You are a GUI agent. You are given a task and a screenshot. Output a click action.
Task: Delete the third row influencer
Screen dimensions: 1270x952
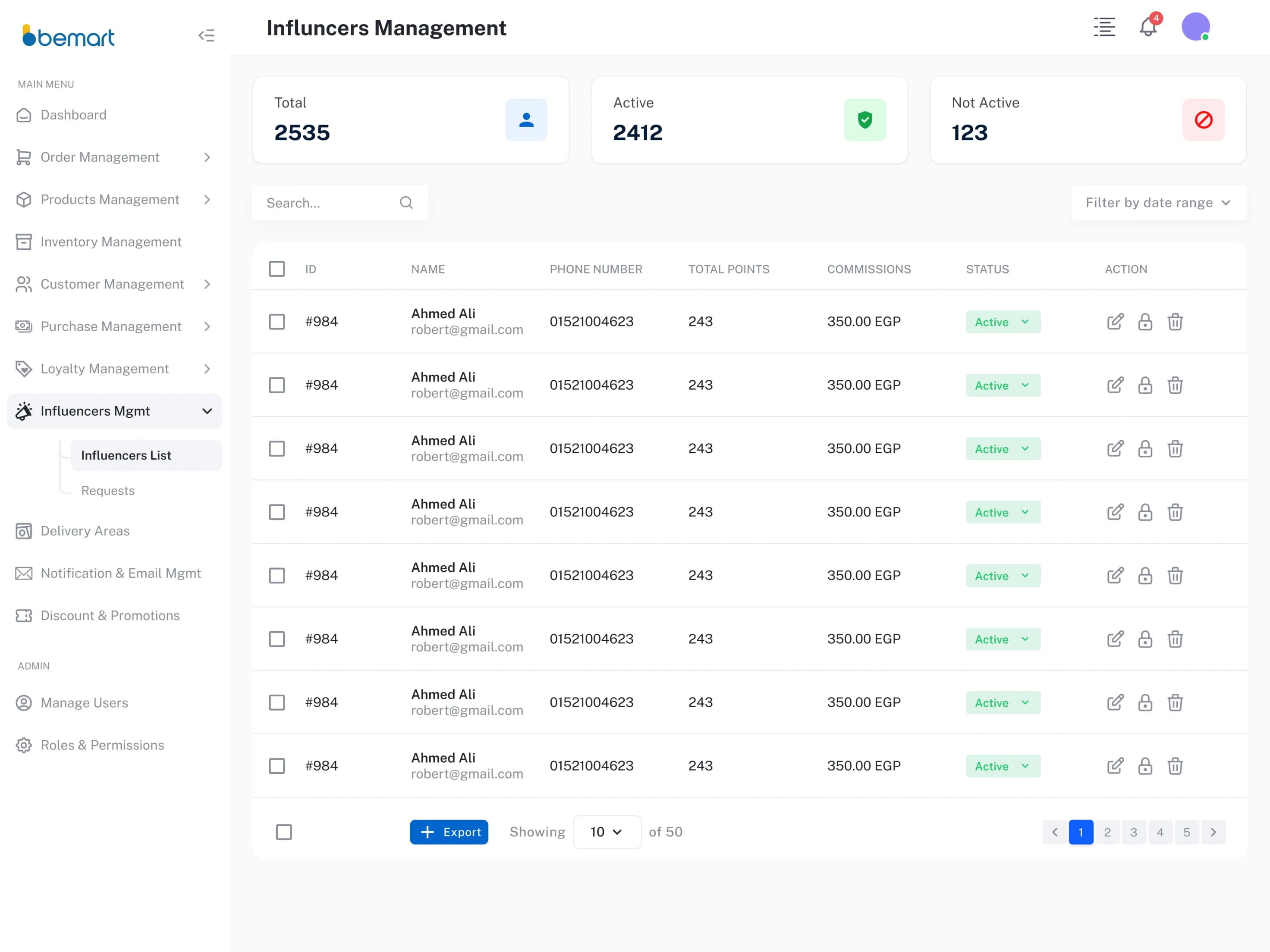[1175, 449]
